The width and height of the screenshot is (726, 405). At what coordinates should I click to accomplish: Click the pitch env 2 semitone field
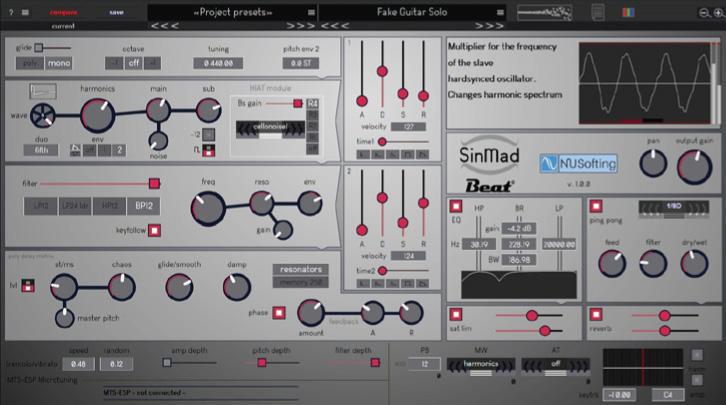(300, 63)
